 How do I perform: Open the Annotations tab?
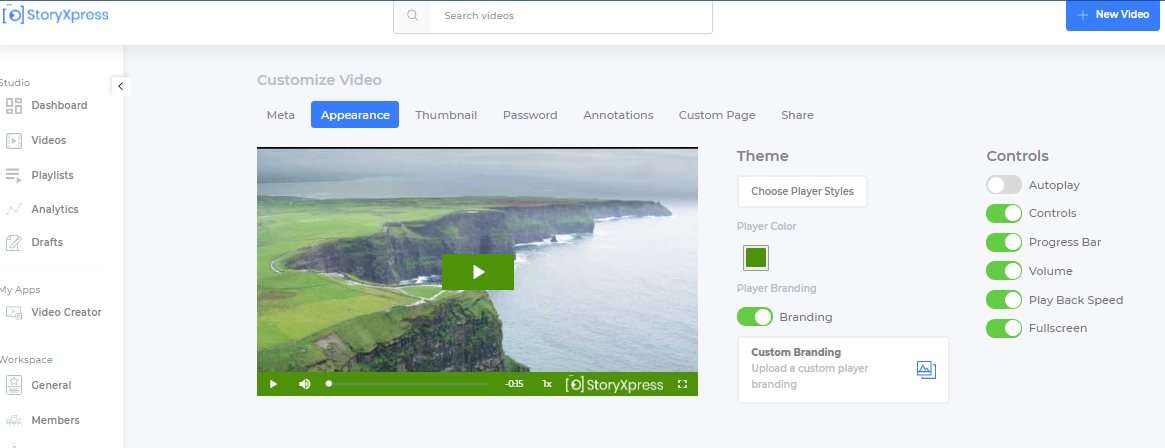[618, 115]
